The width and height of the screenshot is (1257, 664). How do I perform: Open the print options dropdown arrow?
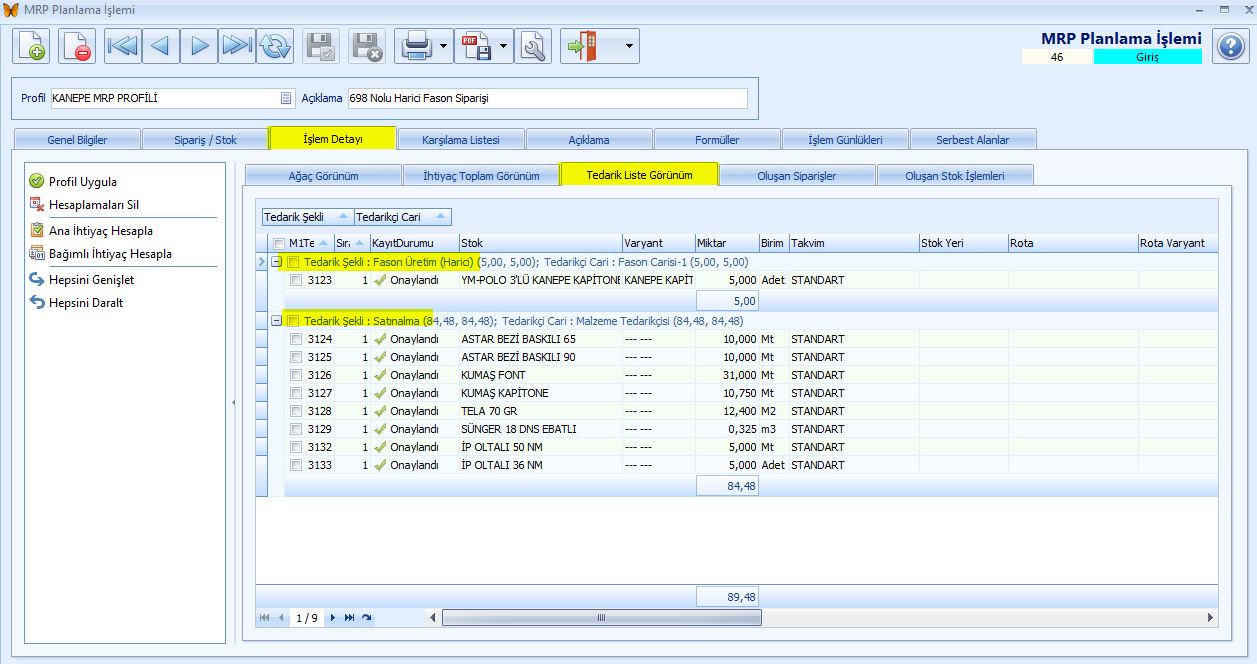[444, 46]
